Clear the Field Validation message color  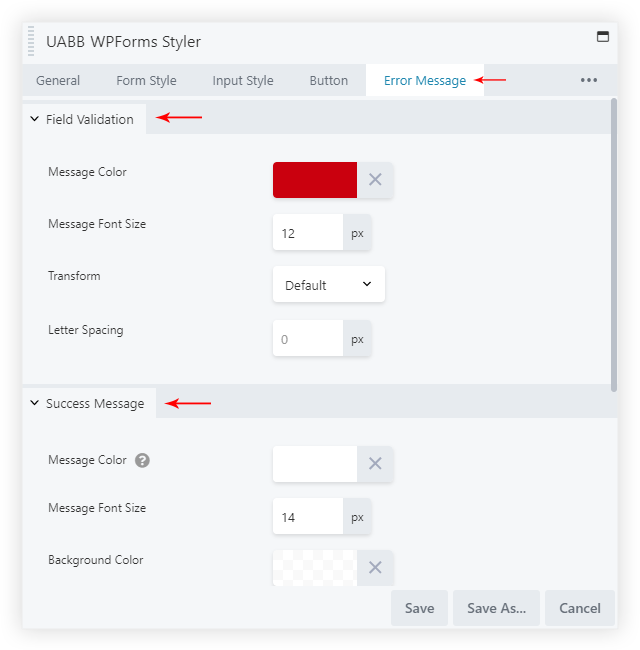pyautogui.click(x=375, y=180)
